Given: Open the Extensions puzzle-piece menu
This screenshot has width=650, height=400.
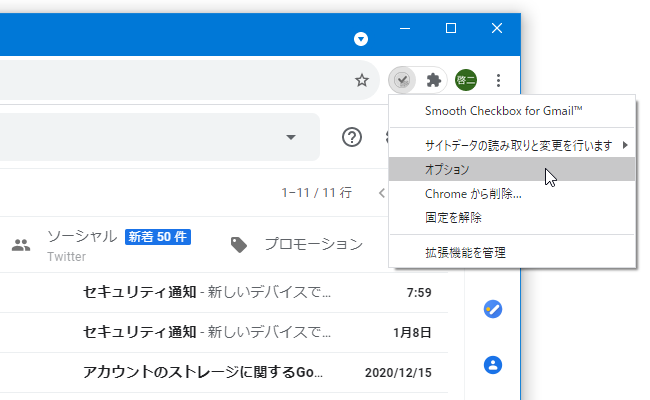Looking at the screenshot, I should tap(434, 80).
